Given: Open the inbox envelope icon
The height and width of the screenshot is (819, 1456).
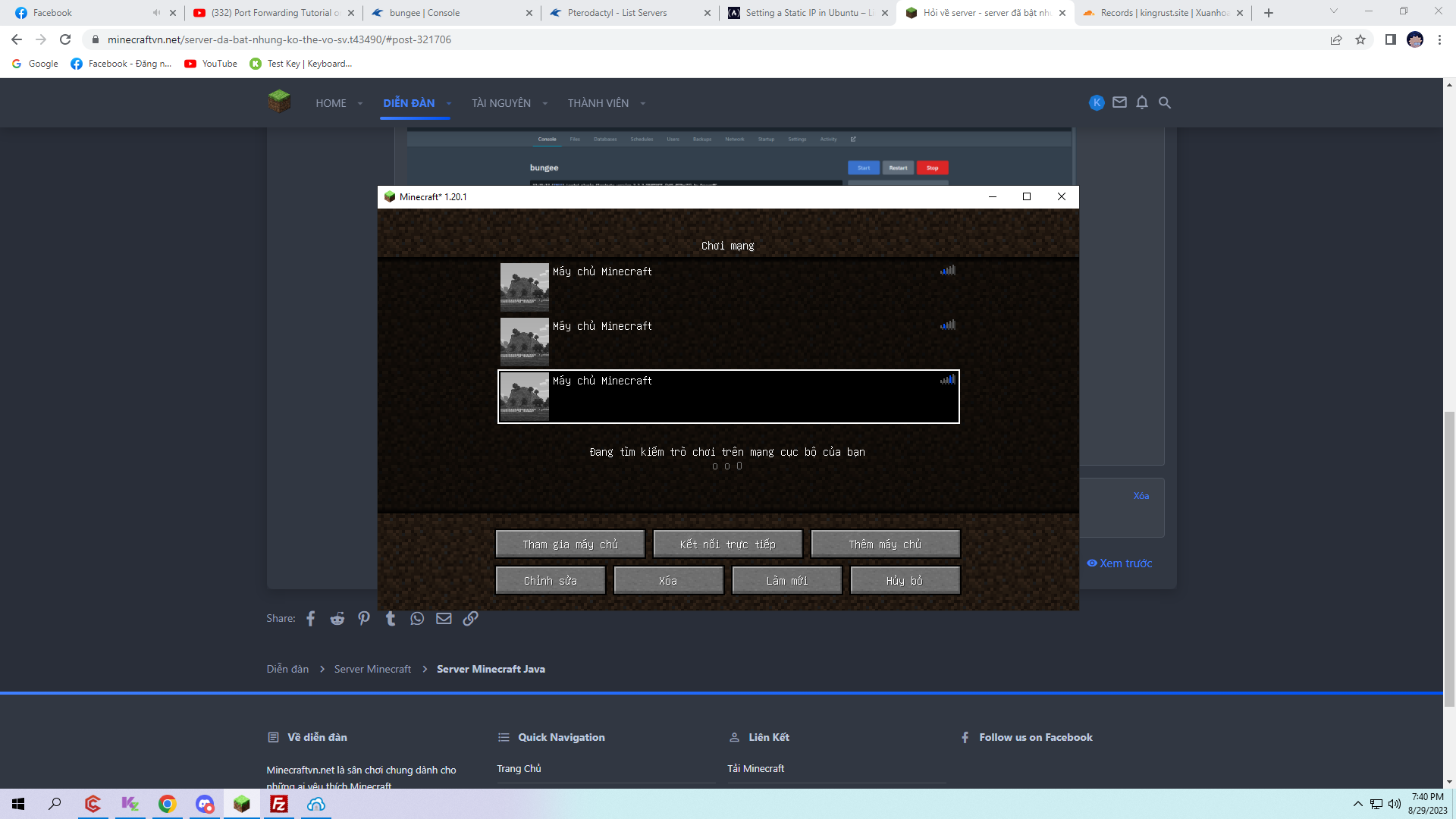Looking at the screenshot, I should pos(1119,102).
